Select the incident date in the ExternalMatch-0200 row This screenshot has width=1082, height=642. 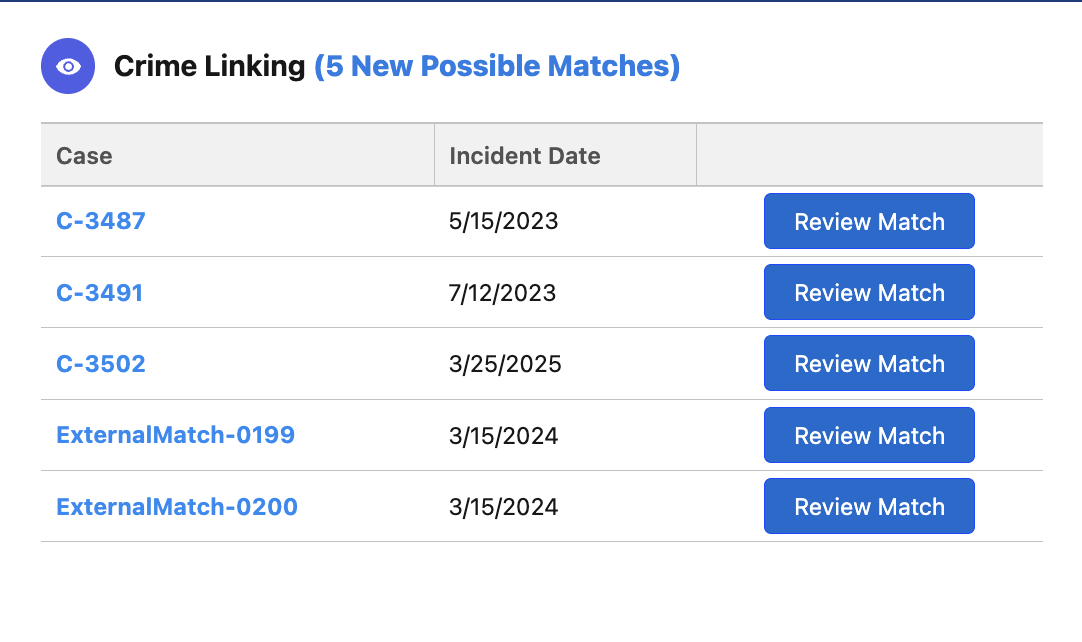pos(504,507)
